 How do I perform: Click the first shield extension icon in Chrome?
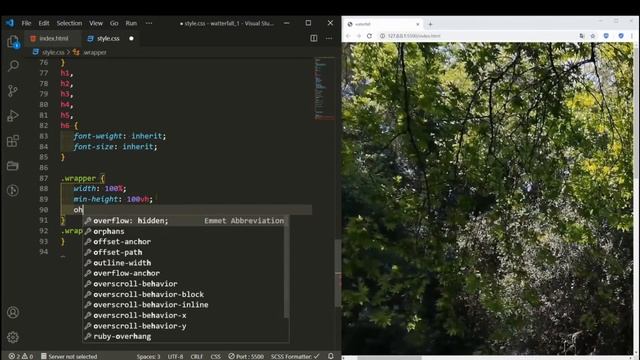pos(606,36)
